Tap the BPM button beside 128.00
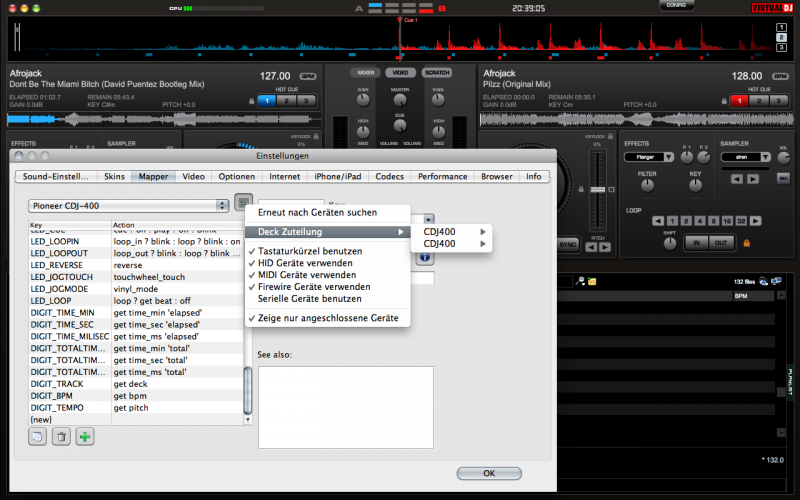This screenshot has height=500, width=800. tap(780, 77)
